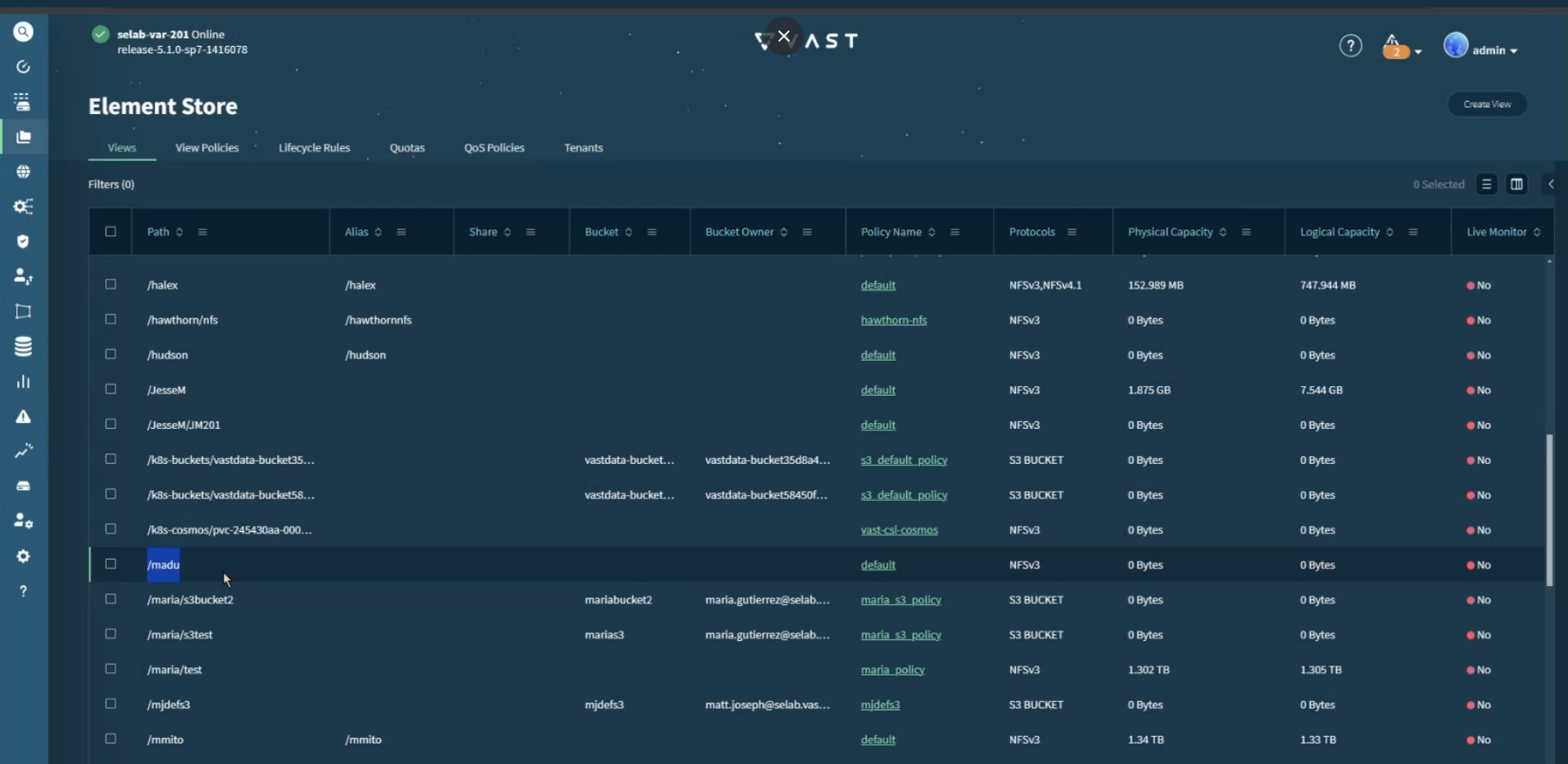Open the dashboard gauge icon in sidebar

pyautogui.click(x=23, y=66)
